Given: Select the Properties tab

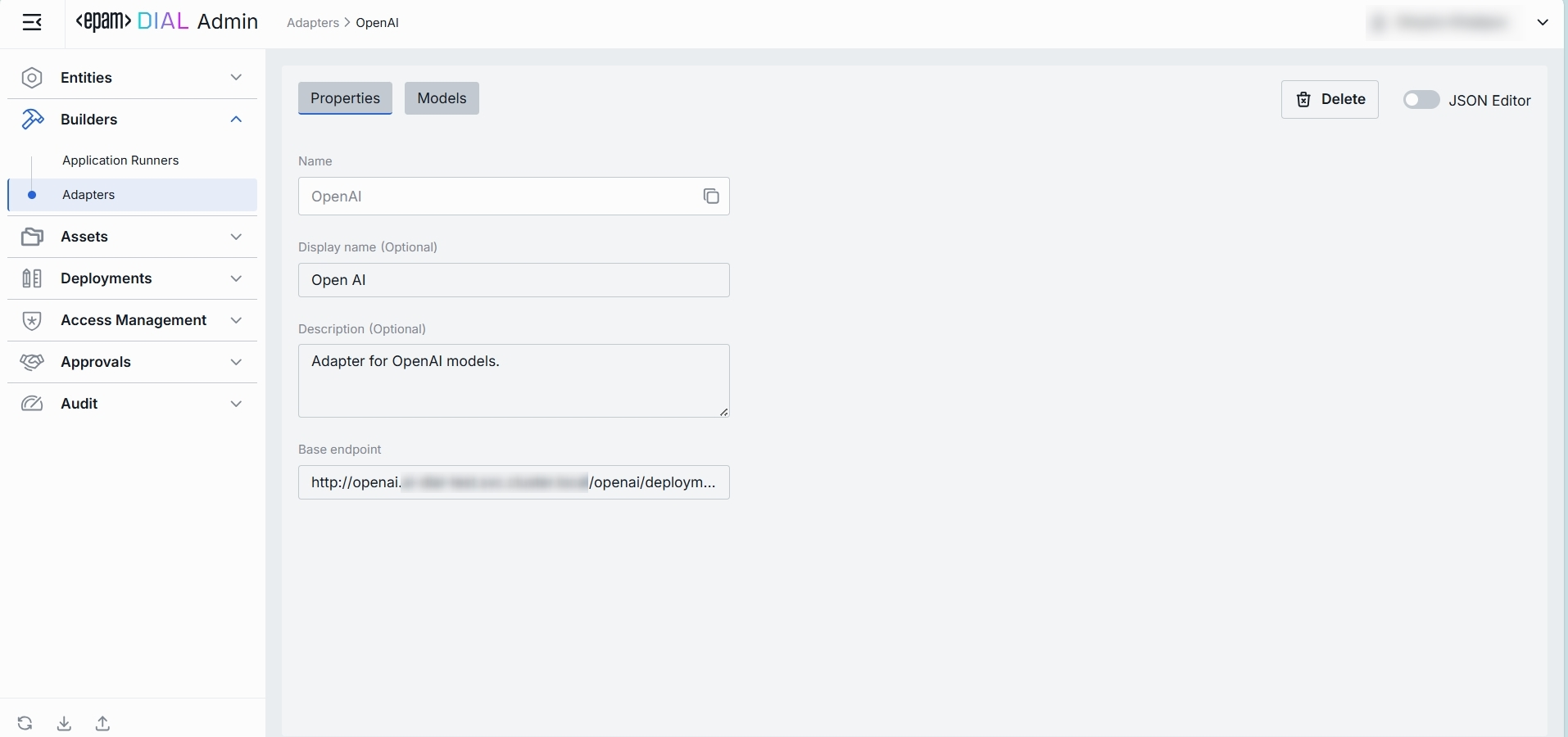Looking at the screenshot, I should (x=345, y=98).
